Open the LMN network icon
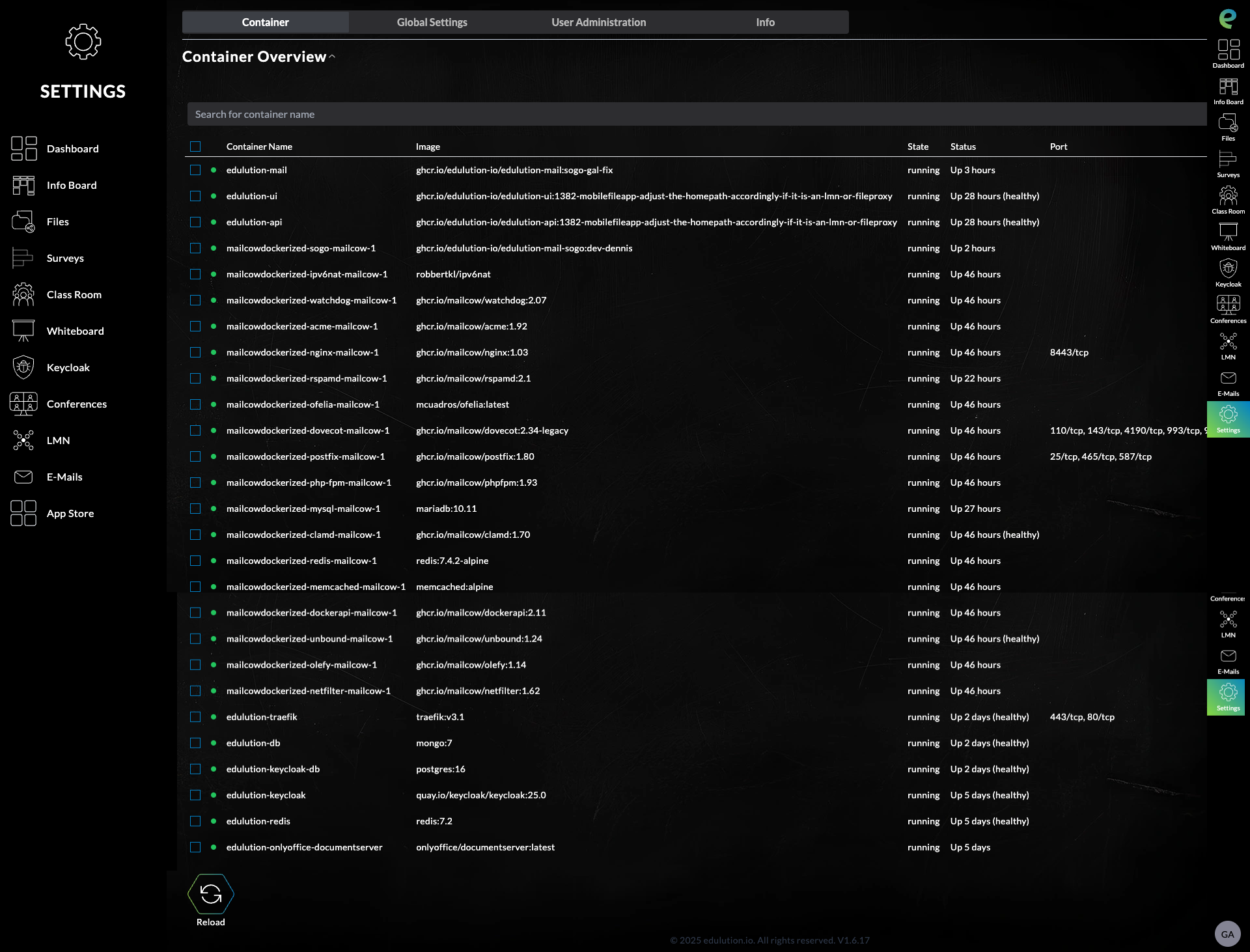The height and width of the screenshot is (952, 1250). pos(23,440)
